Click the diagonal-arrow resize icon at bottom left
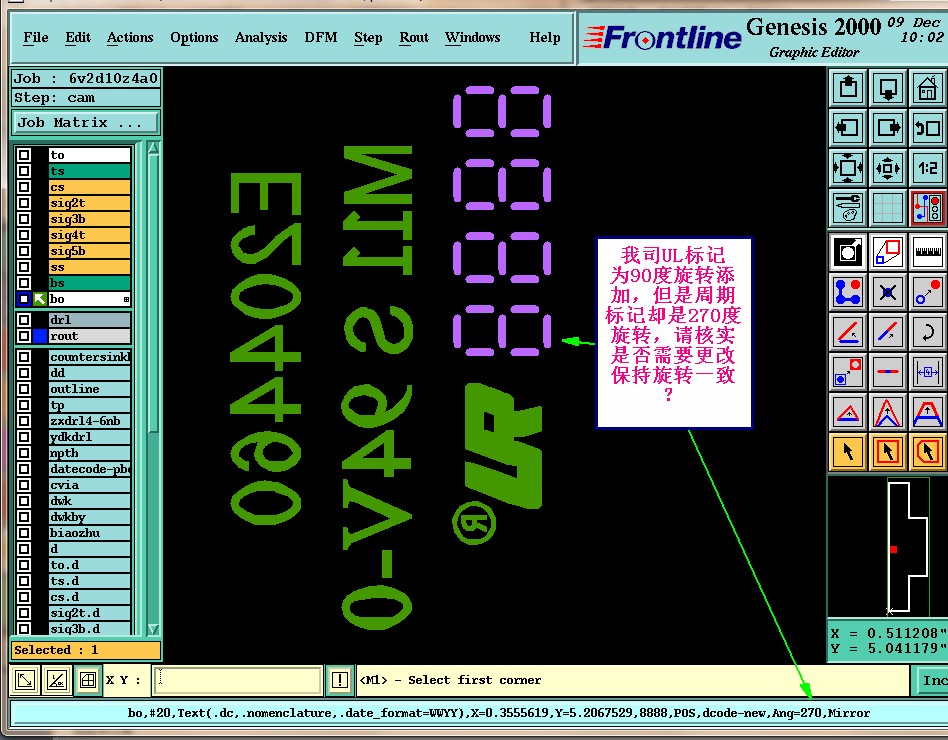Image resolution: width=948 pixels, height=740 pixels. click(x=25, y=680)
